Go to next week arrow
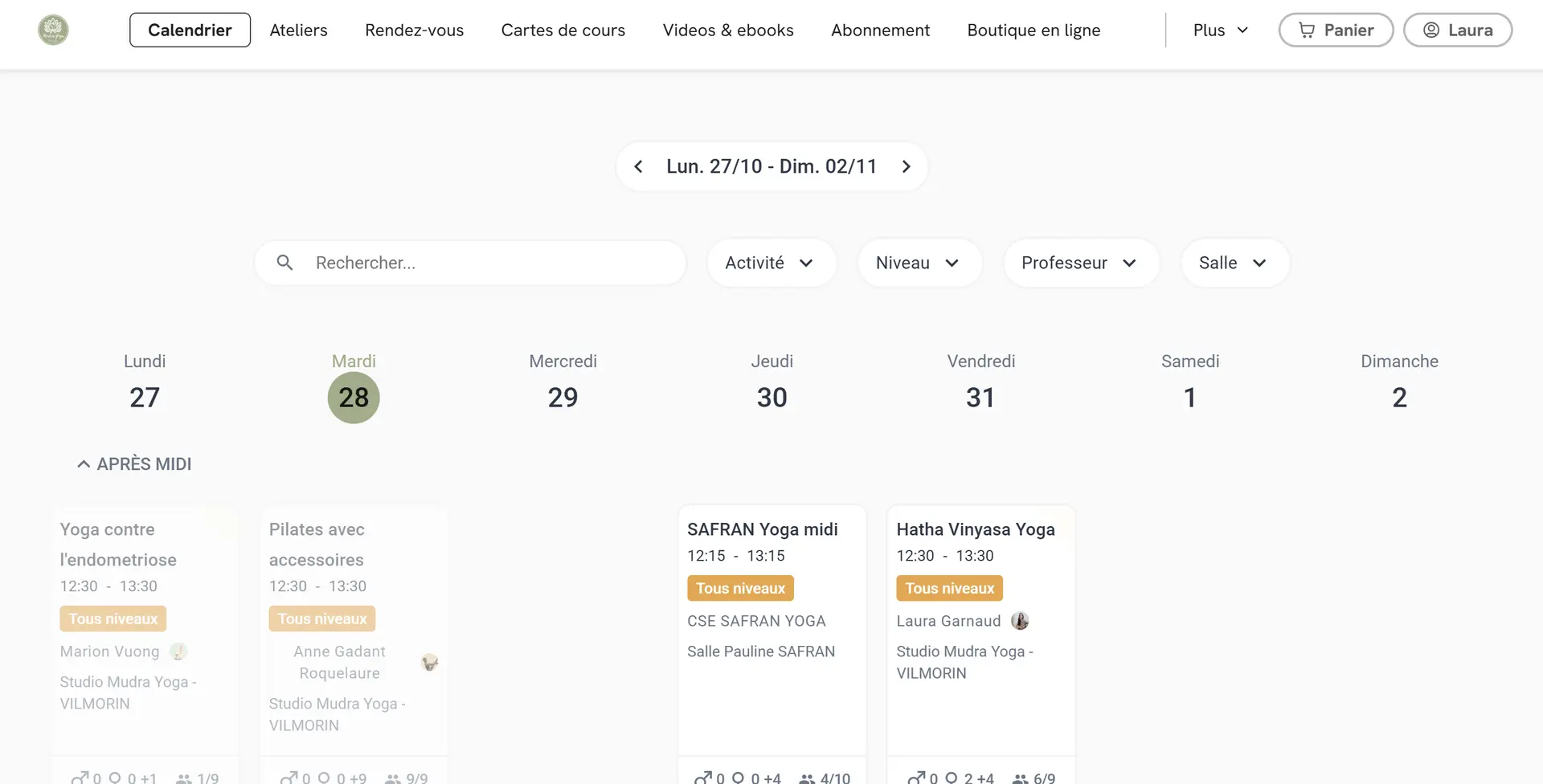 click(906, 166)
